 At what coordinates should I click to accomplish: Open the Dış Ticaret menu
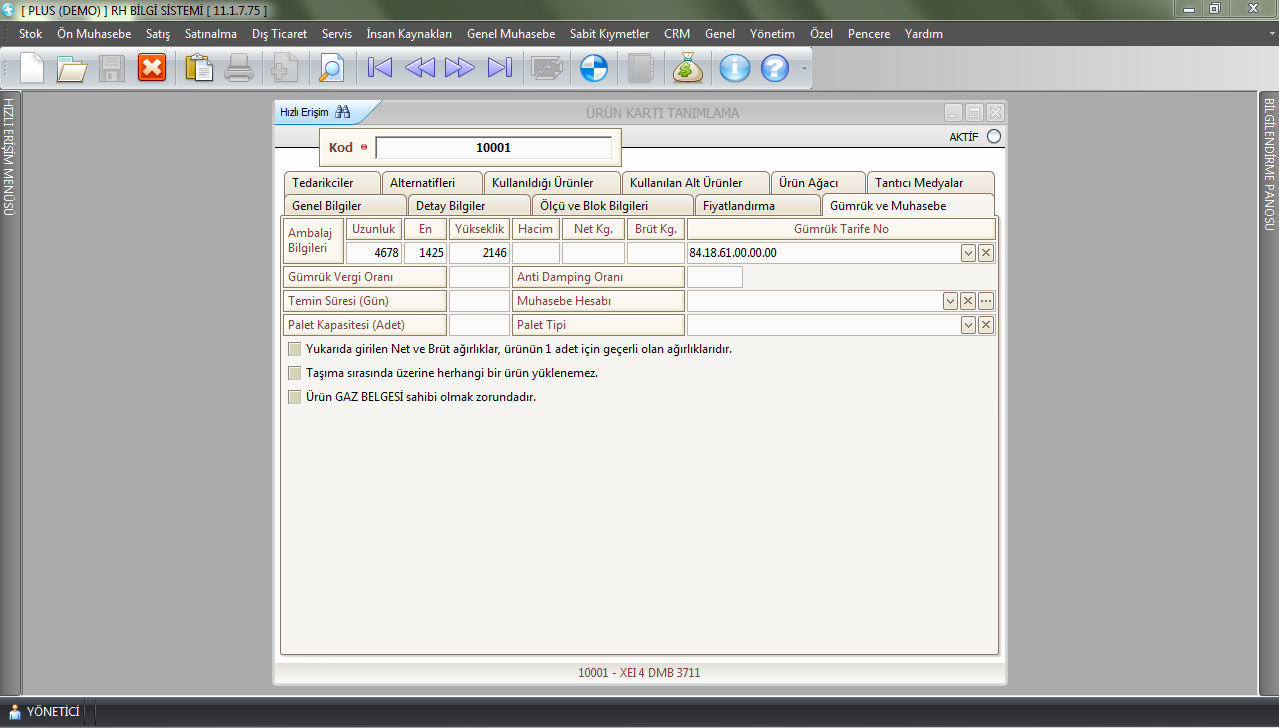(x=279, y=34)
